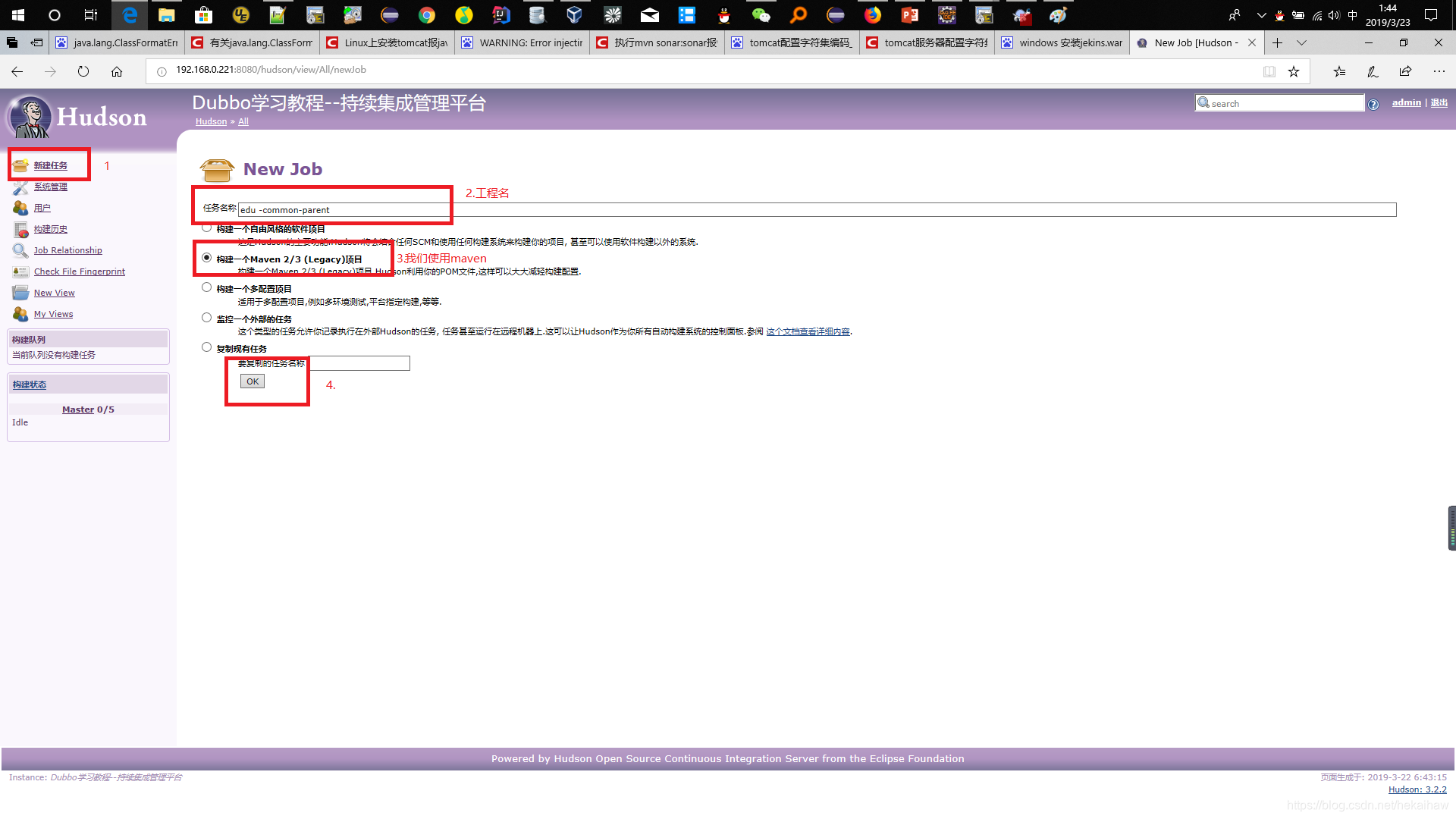This screenshot has height=819, width=1456.
Task: Click the job name input field
Action: point(817,210)
